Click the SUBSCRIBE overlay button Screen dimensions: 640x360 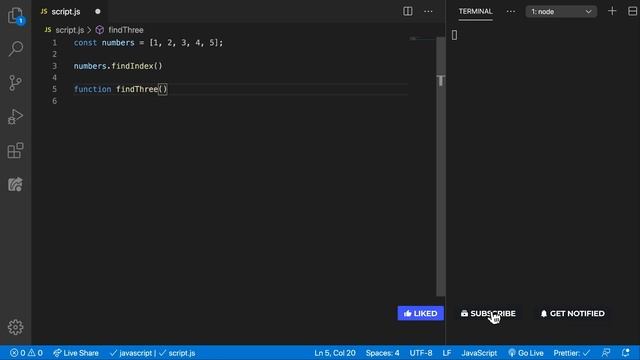488,313
